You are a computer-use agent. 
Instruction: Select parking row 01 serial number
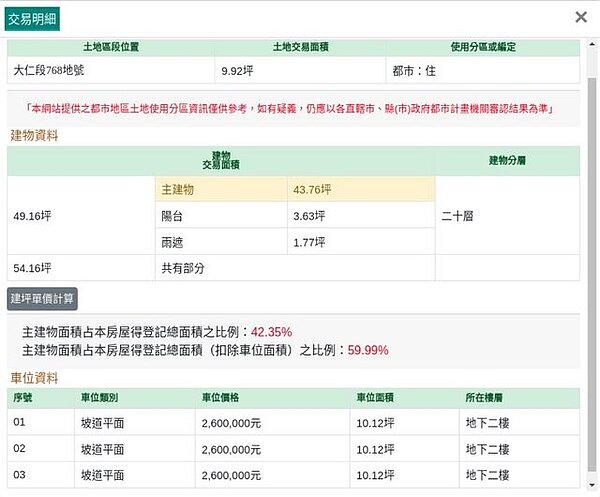pos(41,422)
